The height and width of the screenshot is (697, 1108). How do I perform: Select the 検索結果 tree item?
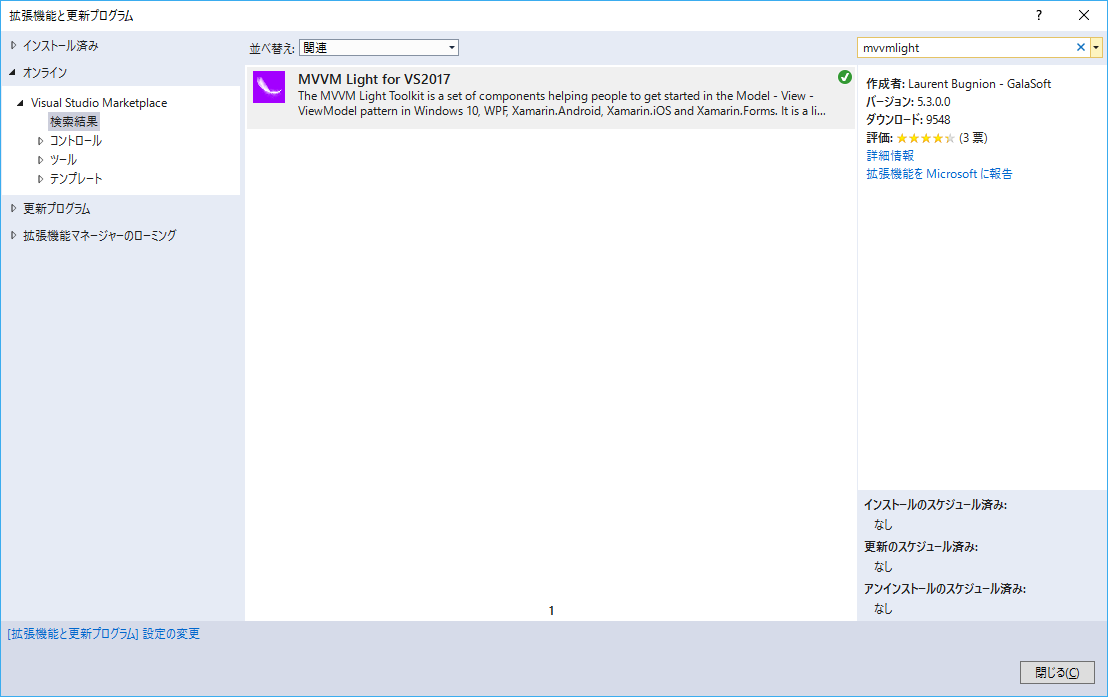pos(74,122)
